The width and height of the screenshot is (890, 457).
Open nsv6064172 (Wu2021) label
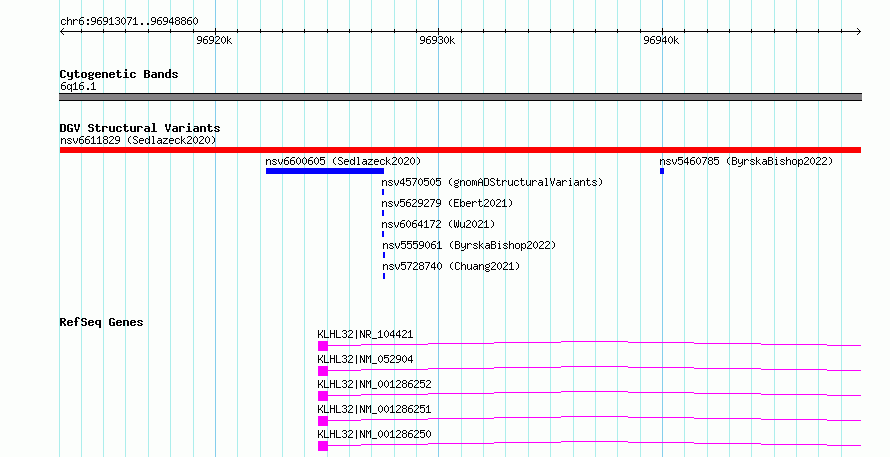click(x=438, y=224)
